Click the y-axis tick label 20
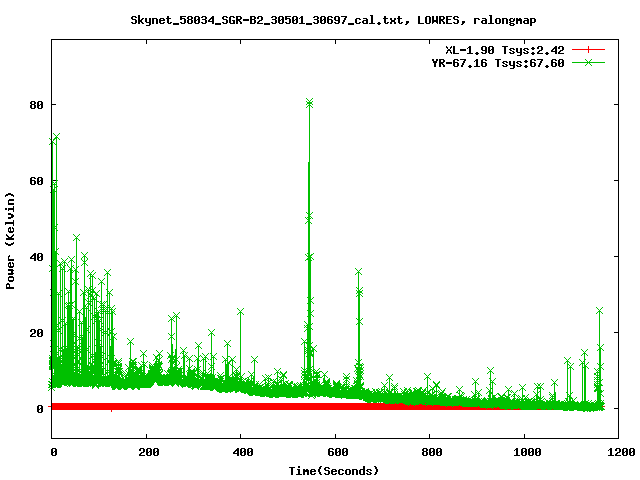 tap(36, 333)
